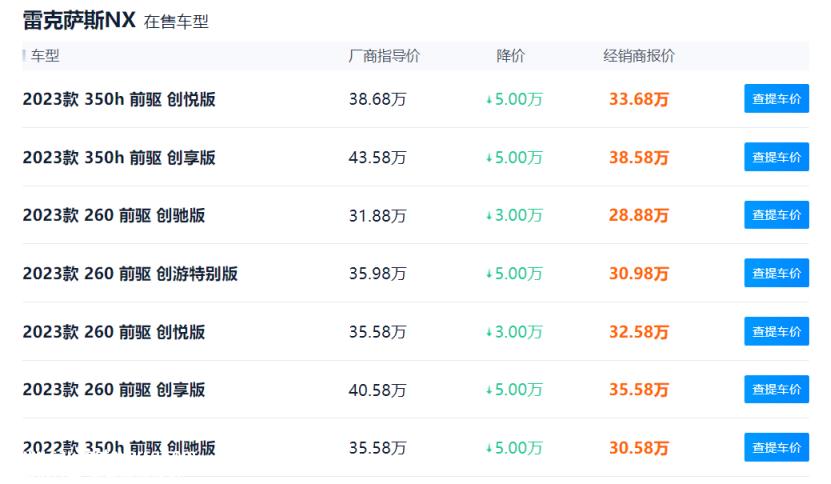Select the 28.88万 dealer price
The image size is (831, 484).
point(639,215)
